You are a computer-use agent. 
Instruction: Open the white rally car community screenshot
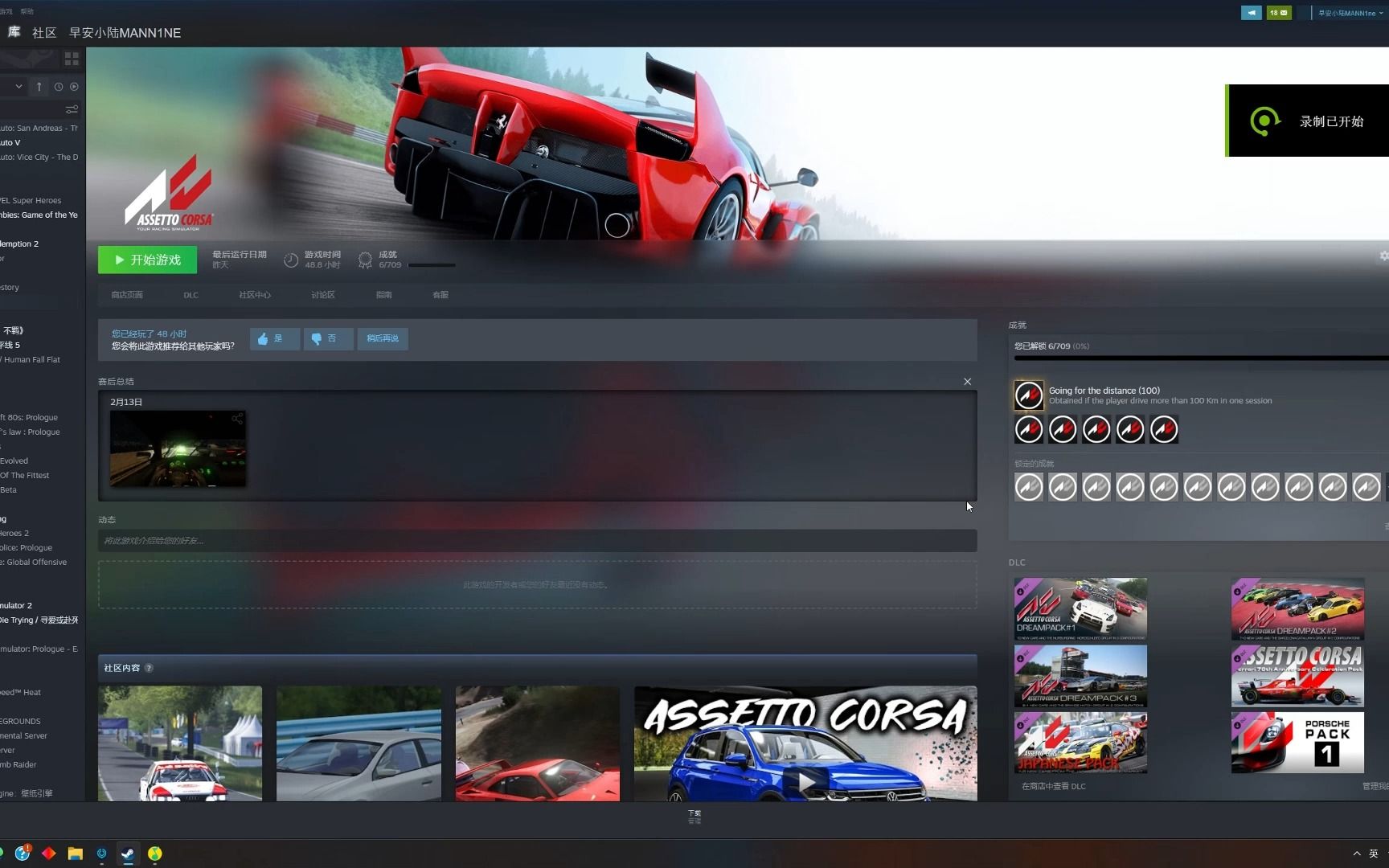(x=180, y=743)
